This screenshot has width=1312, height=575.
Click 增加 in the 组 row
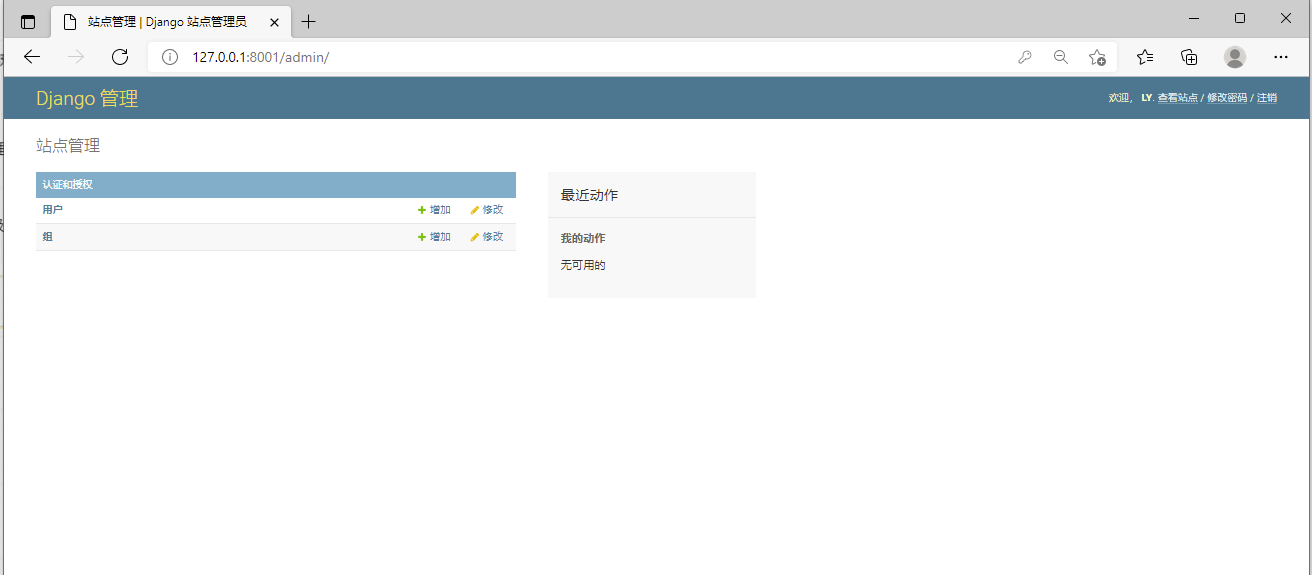point(434,237)
